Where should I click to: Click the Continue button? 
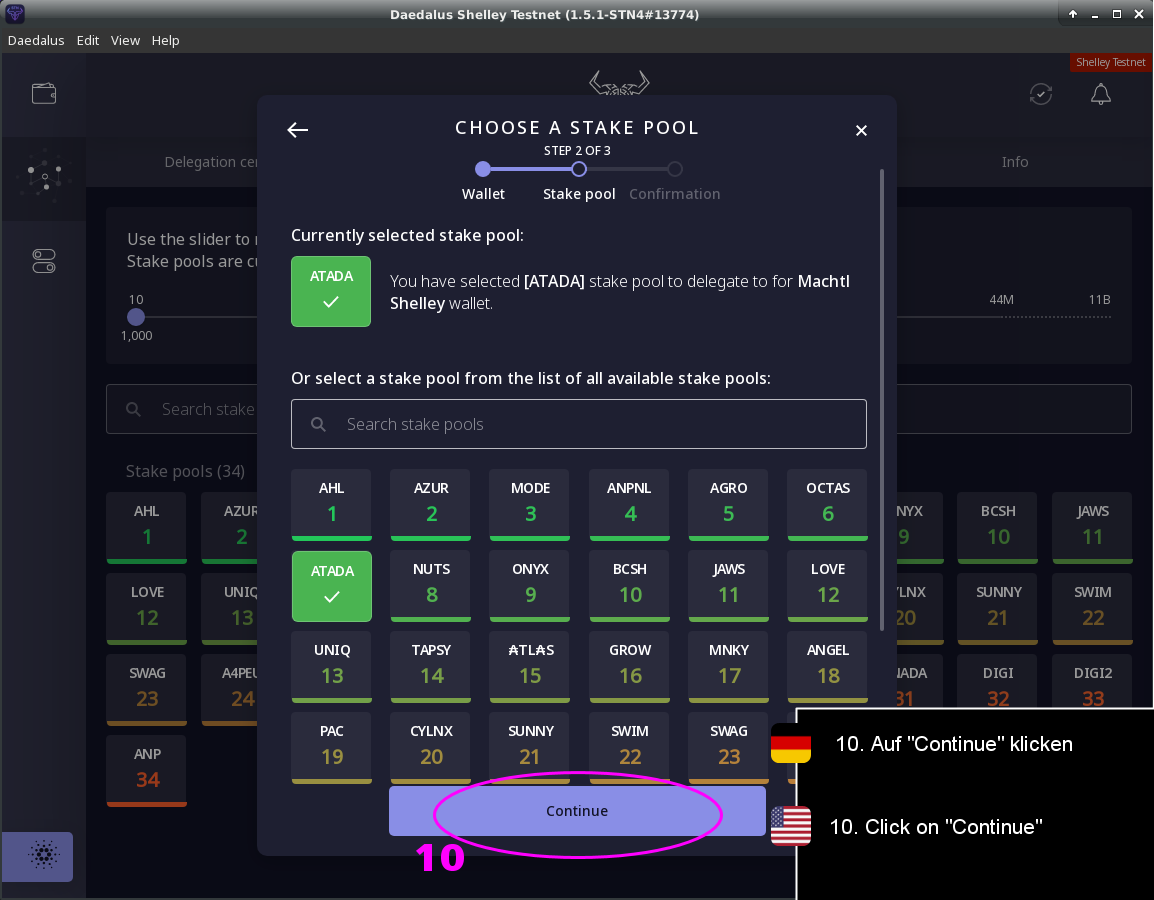pyautogui.click(x=577, y=811)
